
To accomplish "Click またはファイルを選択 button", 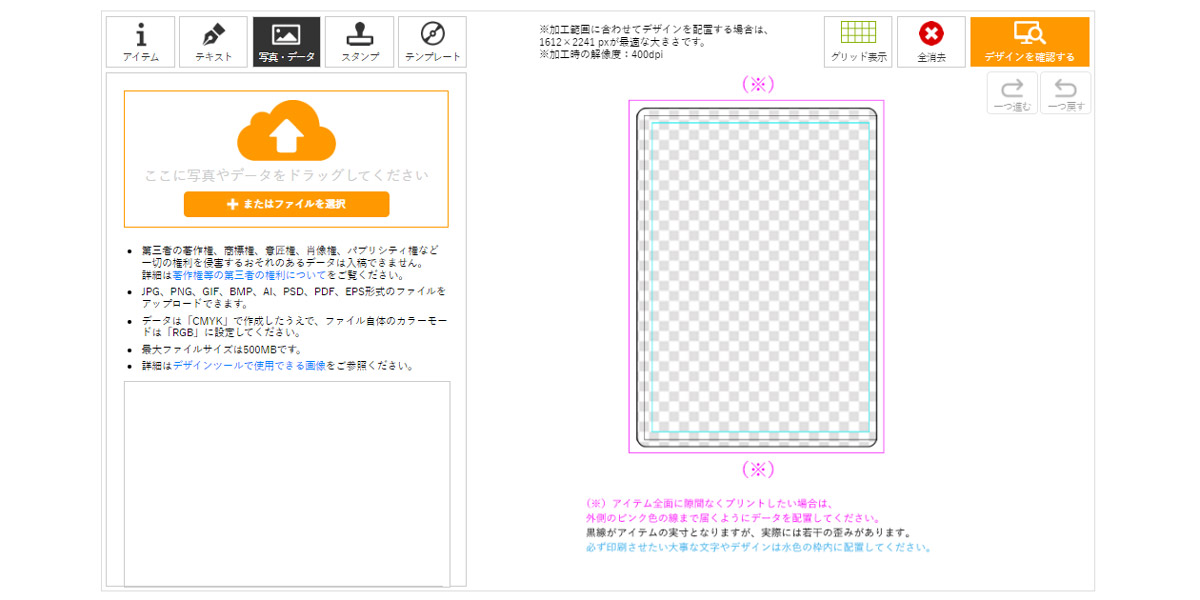I will [x=286, y=204].
